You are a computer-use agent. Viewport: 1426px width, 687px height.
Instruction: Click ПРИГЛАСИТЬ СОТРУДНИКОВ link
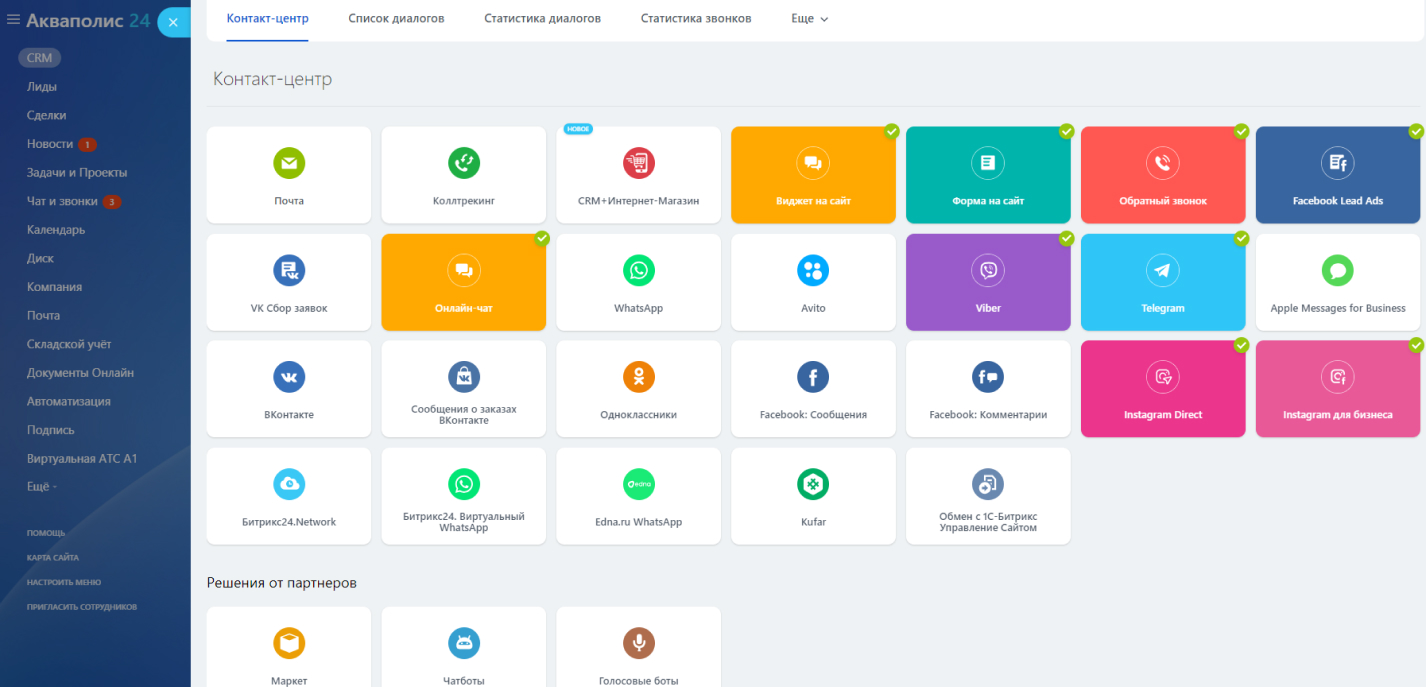pyautogui.click(x=82, y=607)
